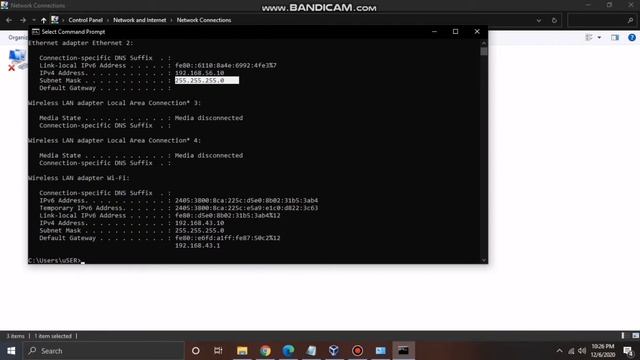Click IPv4 address 192.168.56.10
640x360 pixels.
[x=199, y=73]
